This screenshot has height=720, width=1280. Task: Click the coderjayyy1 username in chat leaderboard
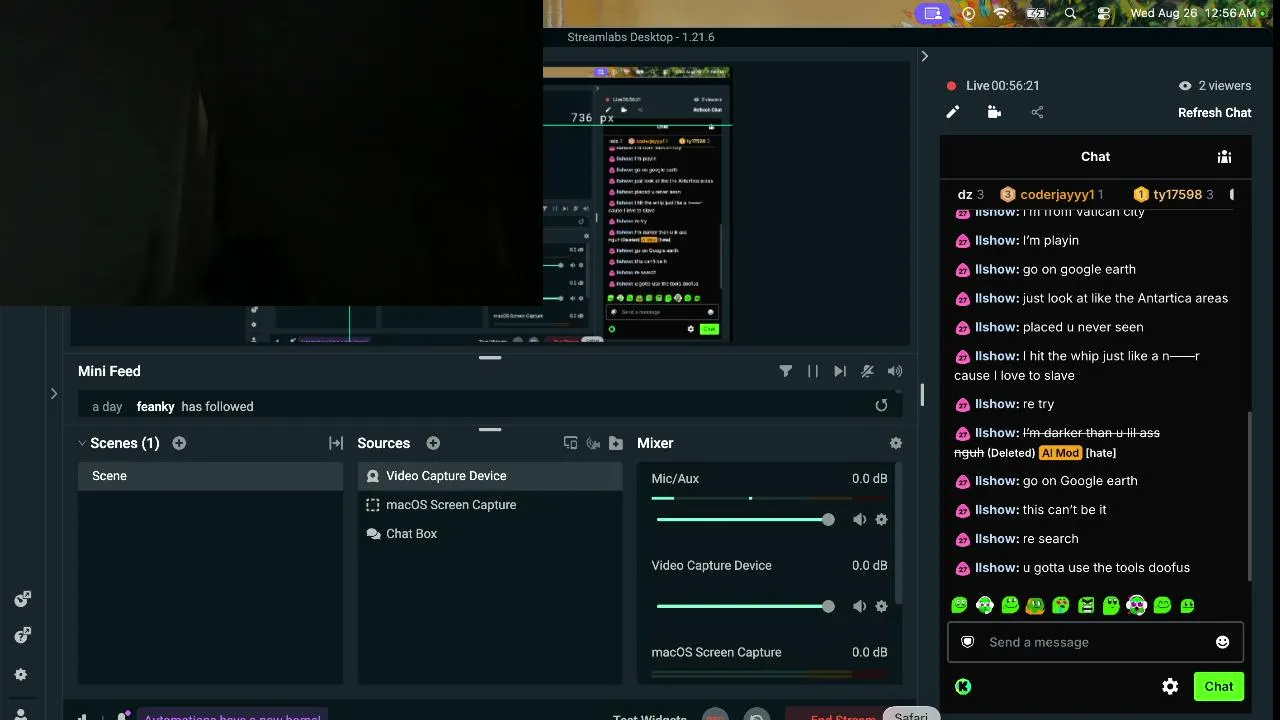coord(1058,195)
